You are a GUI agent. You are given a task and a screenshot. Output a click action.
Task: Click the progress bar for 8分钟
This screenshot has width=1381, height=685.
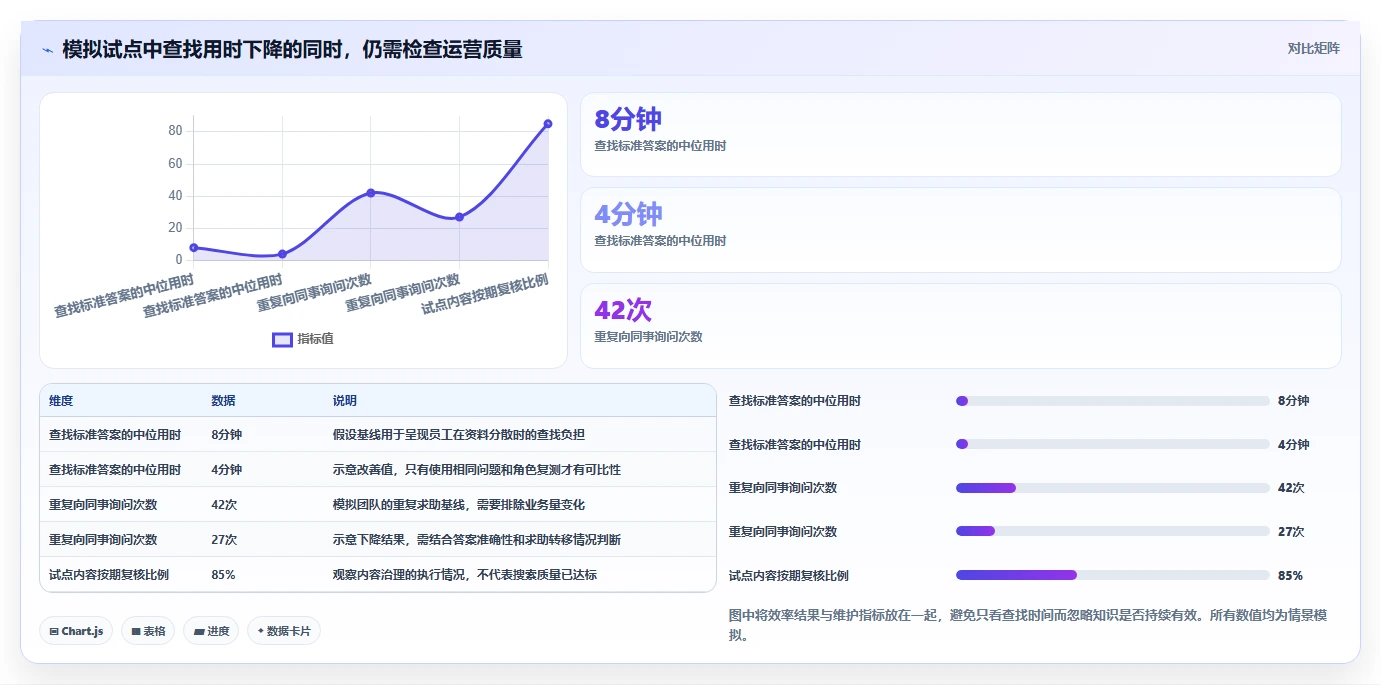tap(1113, 401)
